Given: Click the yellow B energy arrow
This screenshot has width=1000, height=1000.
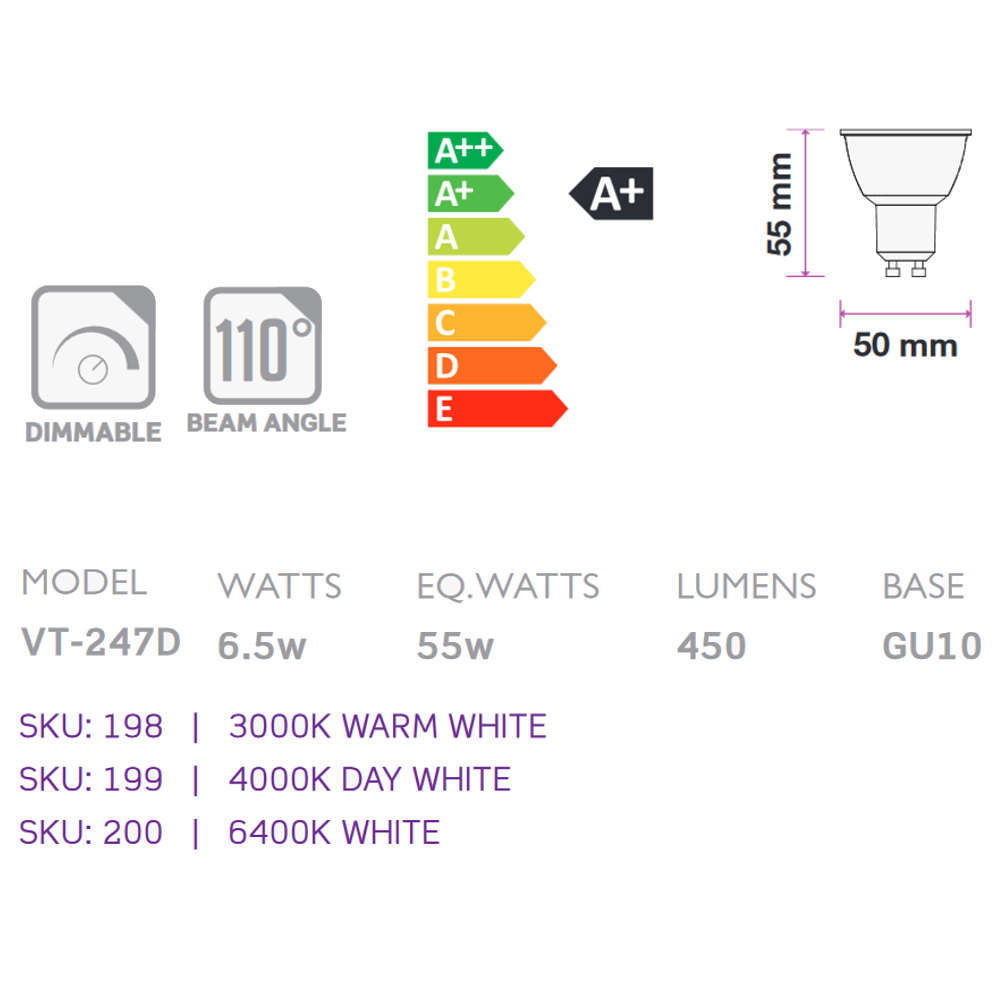Looking at the screenshot, I should [482, 279].
